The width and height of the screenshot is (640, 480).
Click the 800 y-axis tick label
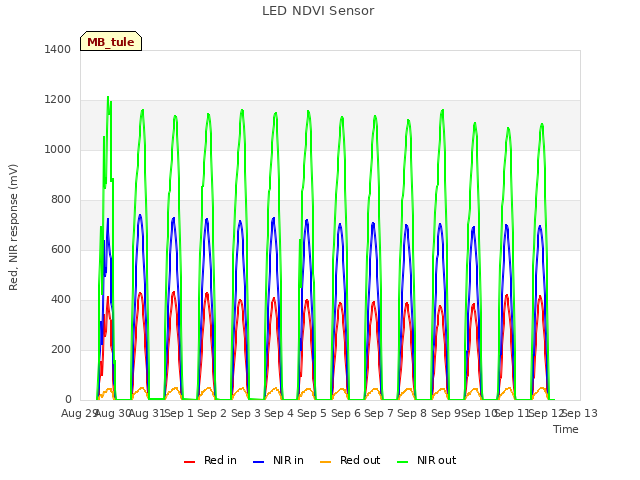point(61,200)
